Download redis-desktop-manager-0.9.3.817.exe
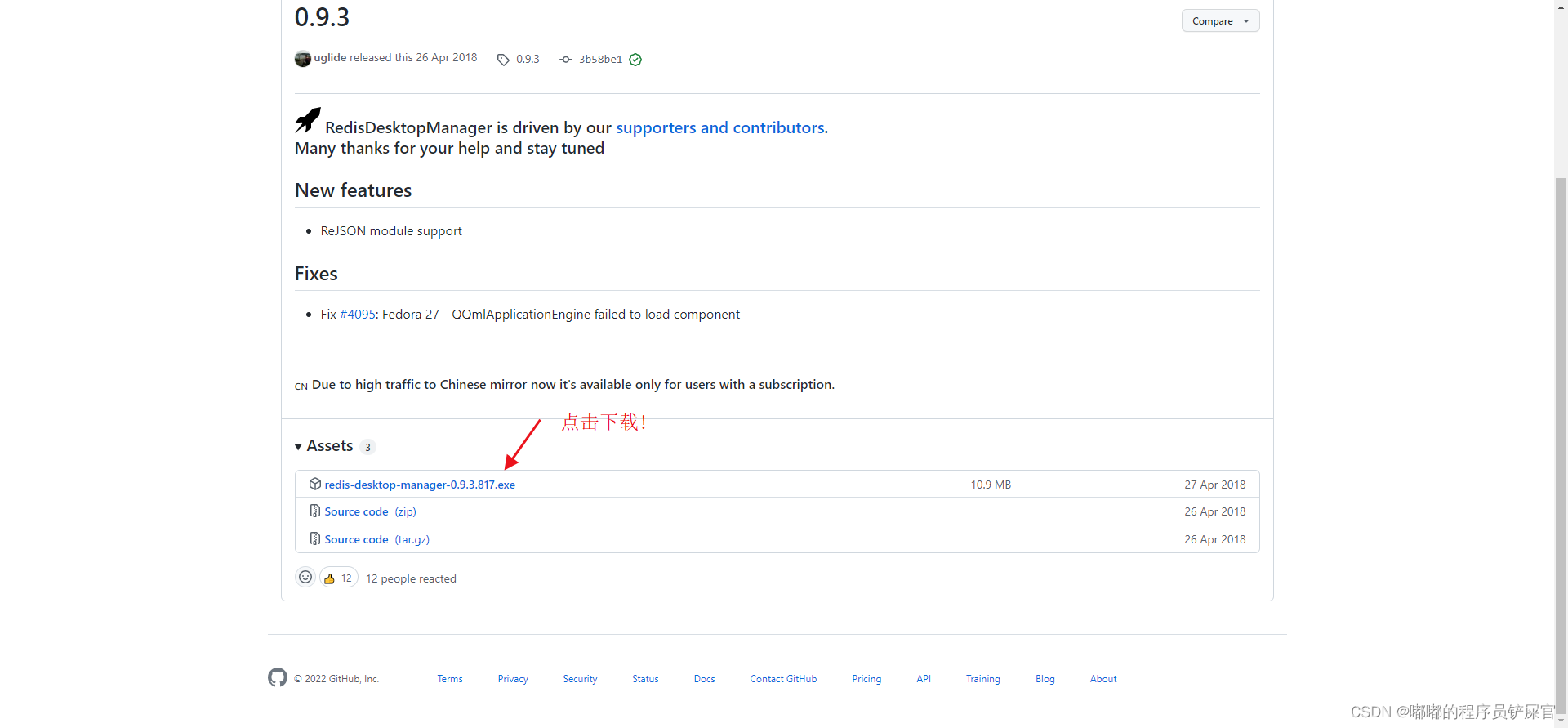 pos(420,485)
